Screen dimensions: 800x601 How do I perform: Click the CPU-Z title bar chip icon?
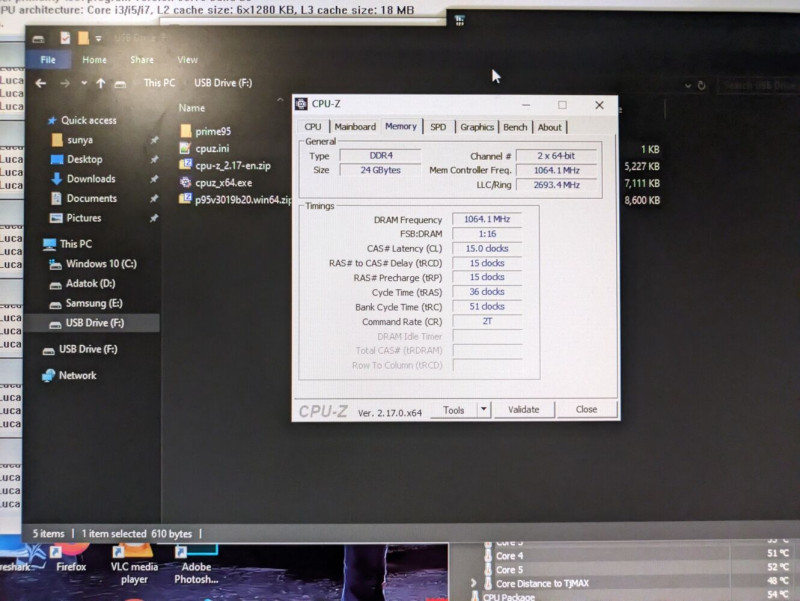pyautogui.click(x=301, y=104)
